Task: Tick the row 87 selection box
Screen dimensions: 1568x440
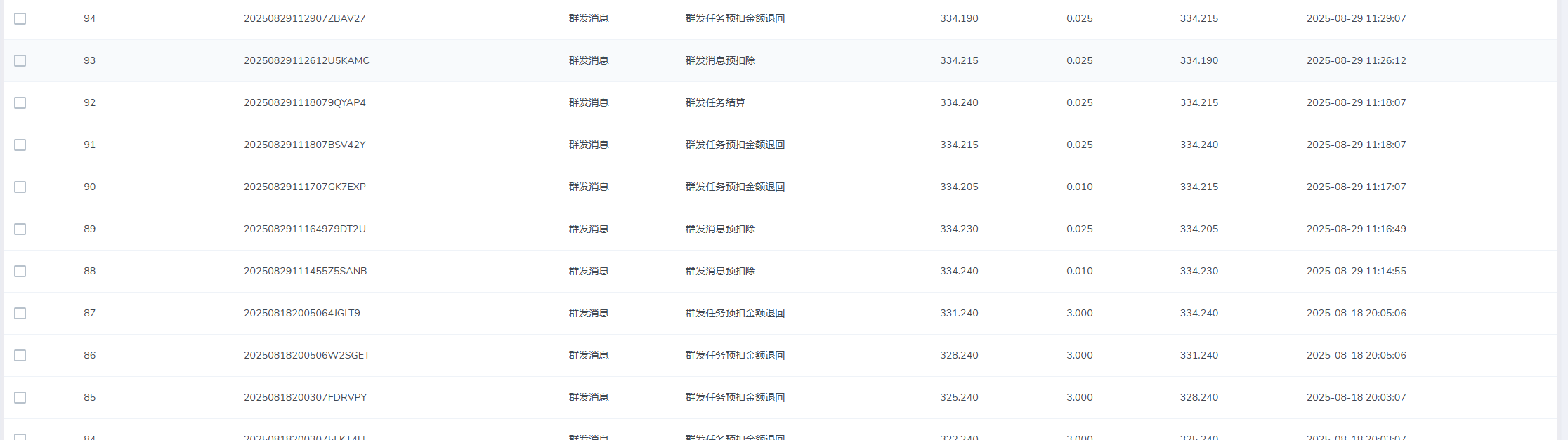Action: click(x=20, y=314)
